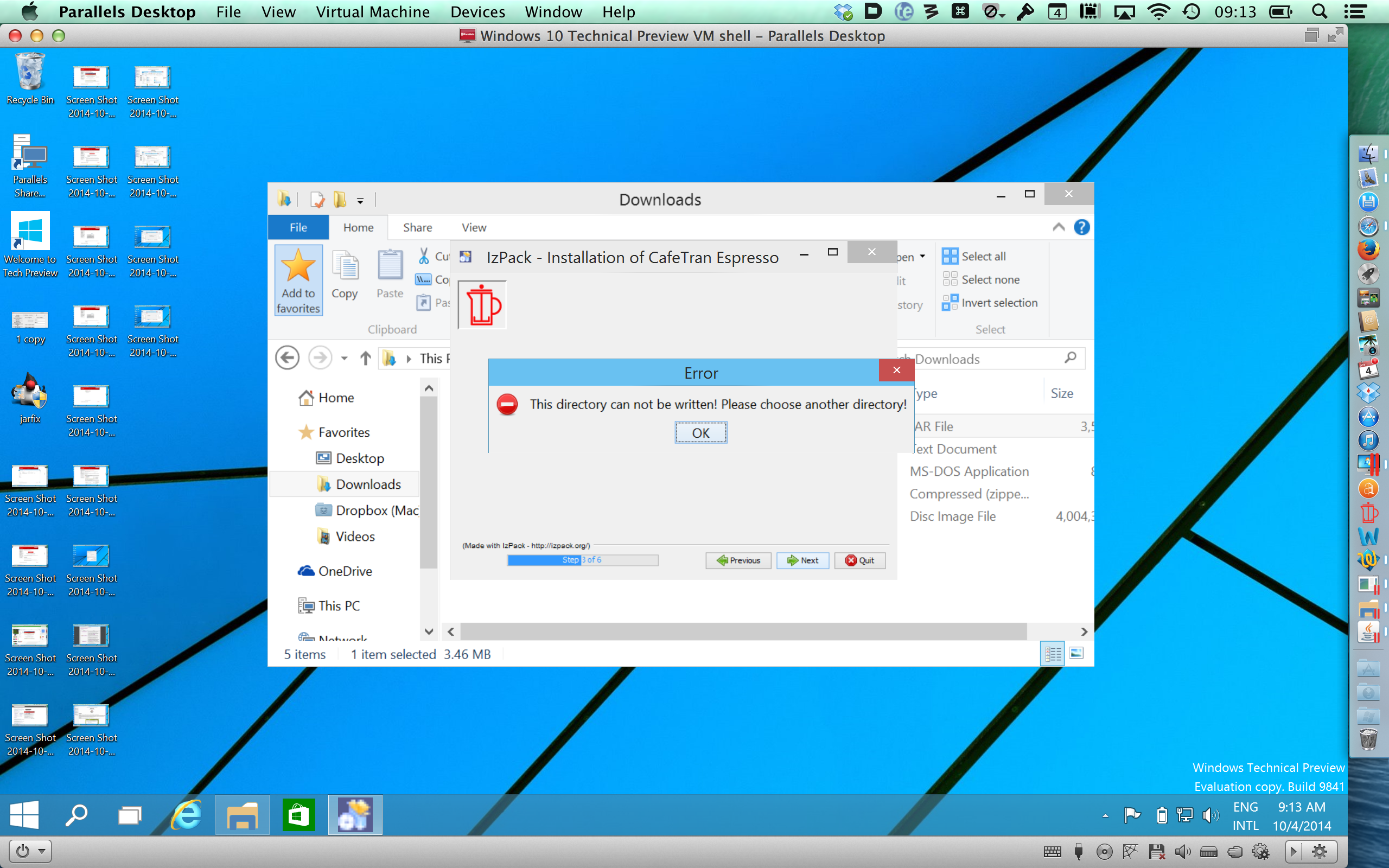
Task: Switch to details view toggle
Action: (1053, 653)
